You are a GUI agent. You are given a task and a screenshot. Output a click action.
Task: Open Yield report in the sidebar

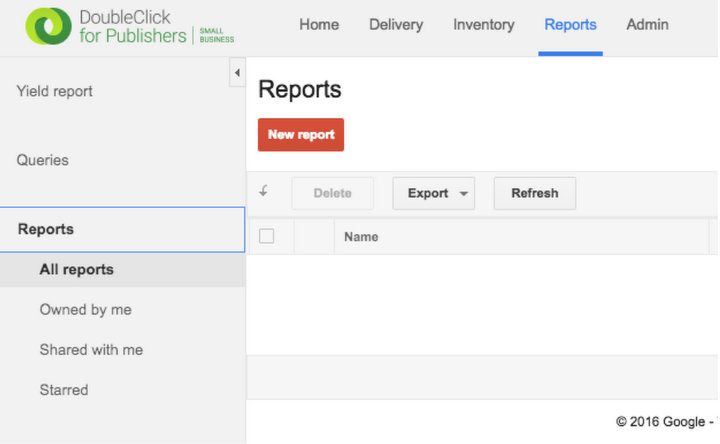55,91
